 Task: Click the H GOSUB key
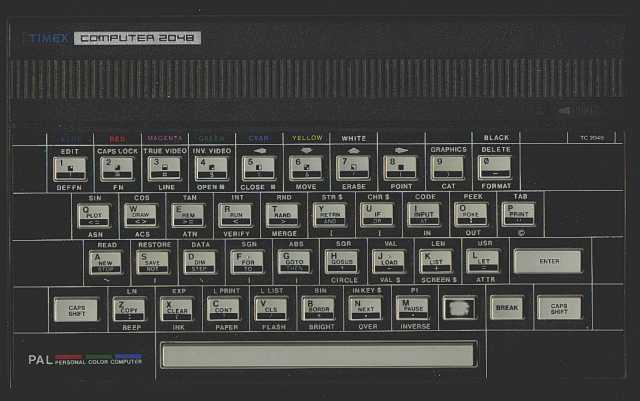(341, 262)
